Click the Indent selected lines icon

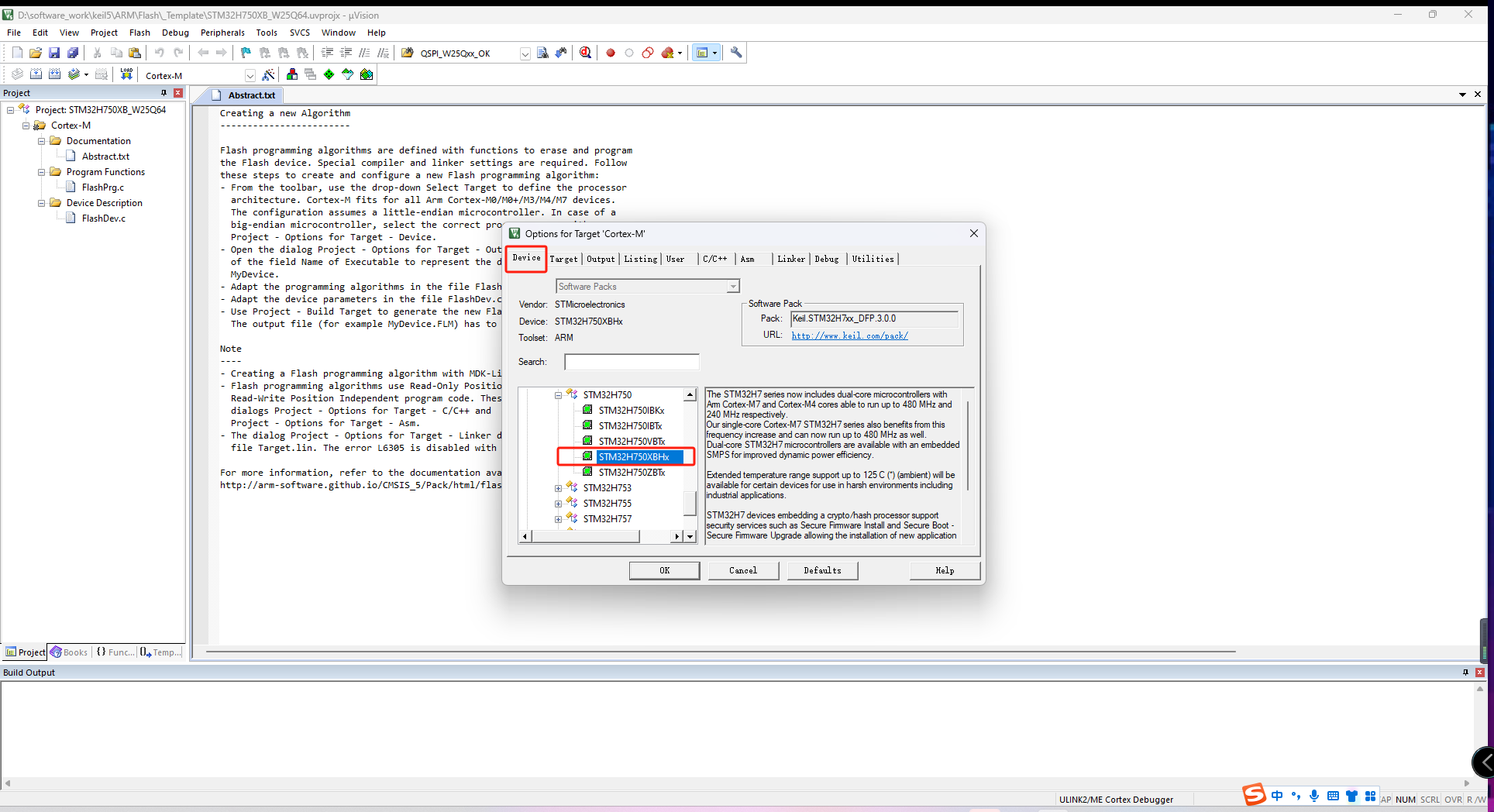click(327, 53)
